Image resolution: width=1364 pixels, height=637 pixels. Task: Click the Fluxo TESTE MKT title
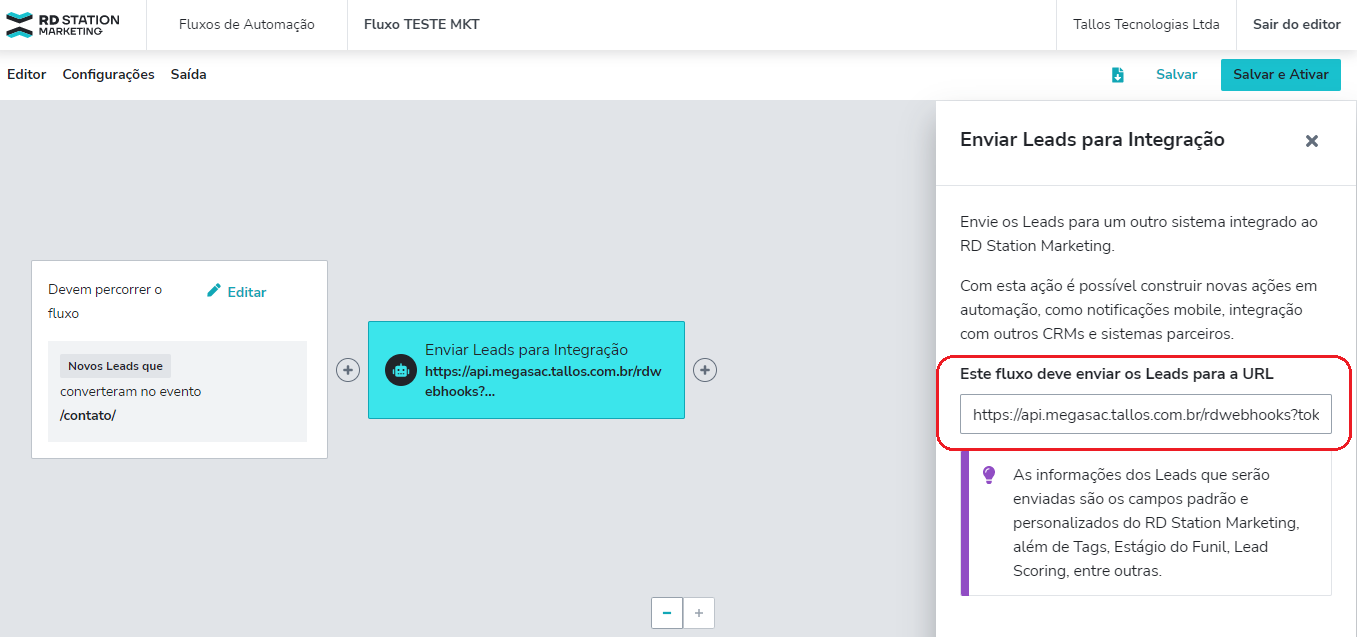tap(422, 25)
